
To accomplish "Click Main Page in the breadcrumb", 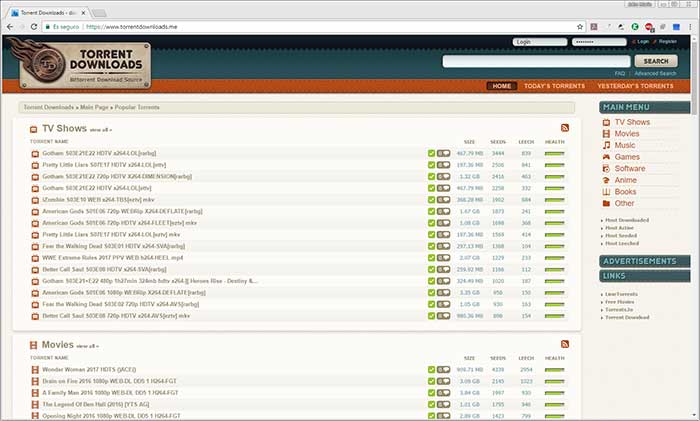I will 94,107.
